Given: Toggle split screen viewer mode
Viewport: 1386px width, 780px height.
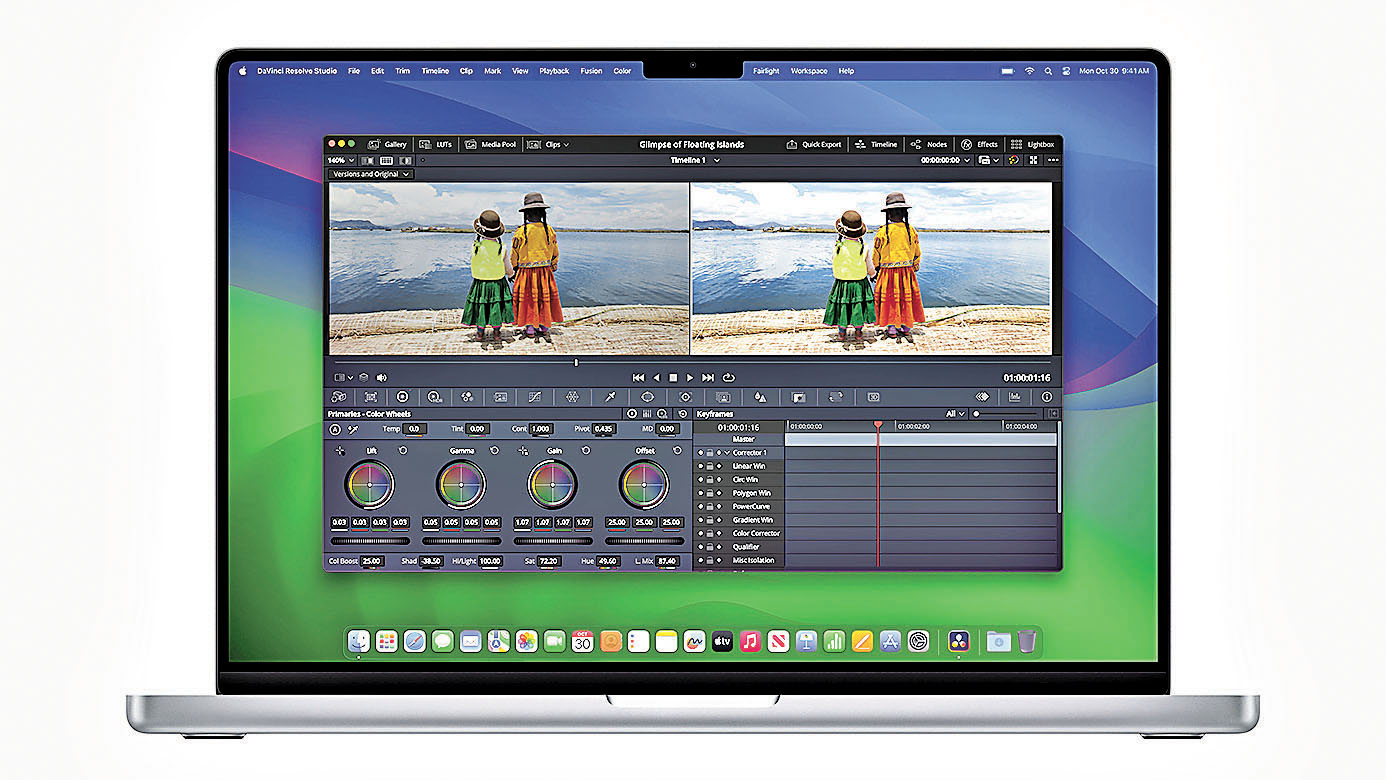Looking at the screenshot, I should click(386, 160).
